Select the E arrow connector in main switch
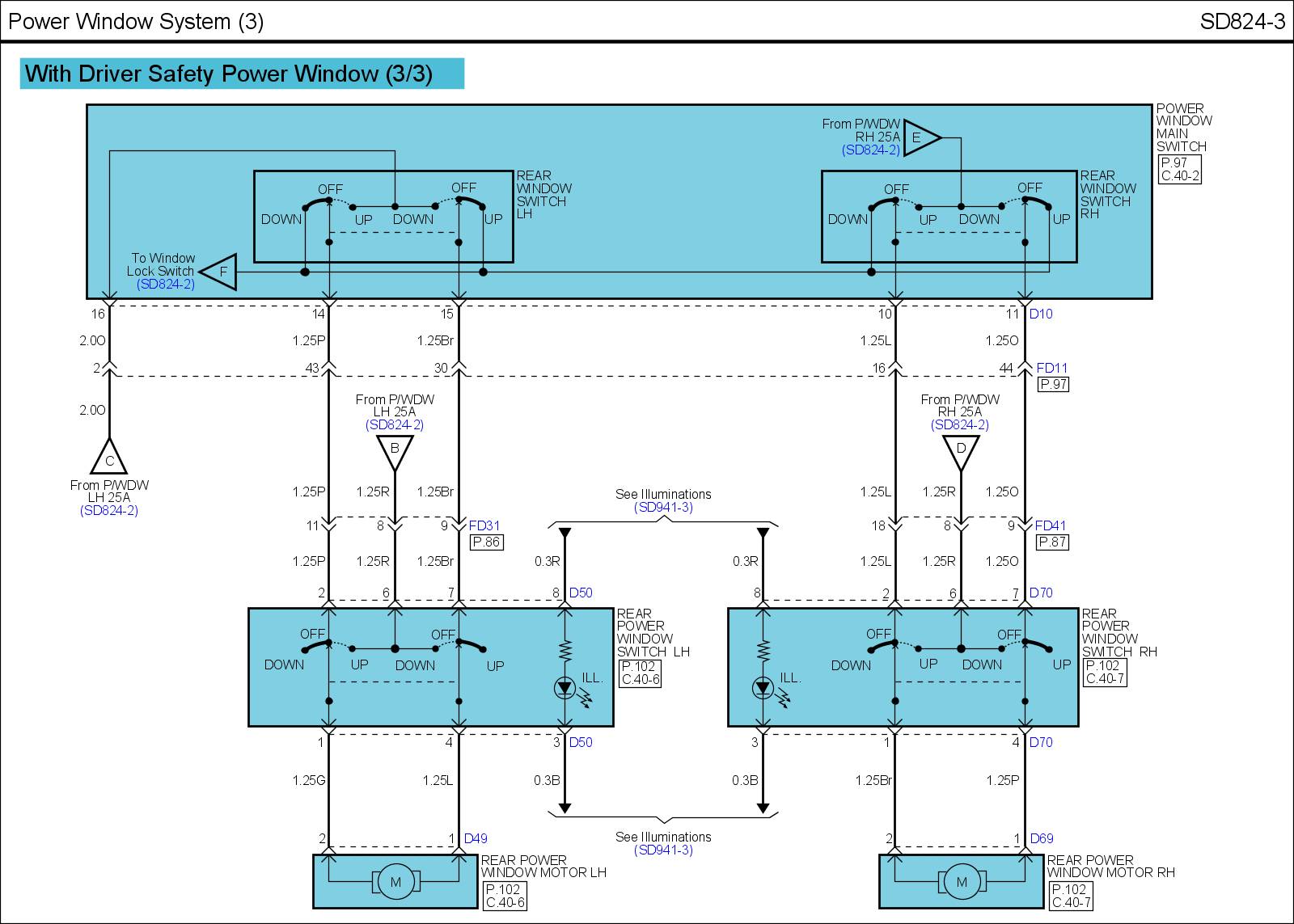This screenshot has height=924, width=1294. [920, 137]
